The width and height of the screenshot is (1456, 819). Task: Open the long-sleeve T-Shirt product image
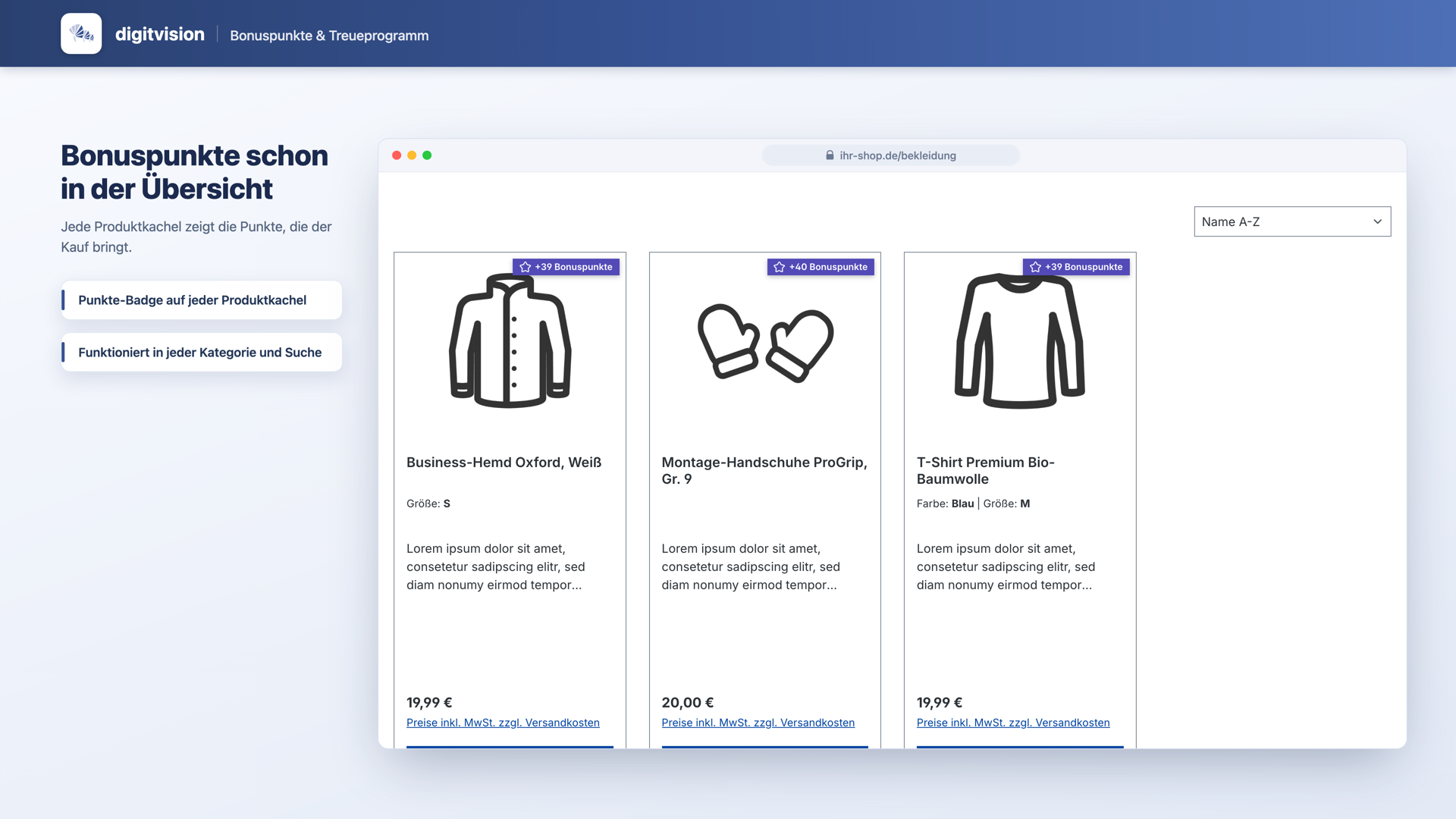(x=1020, y=340)
